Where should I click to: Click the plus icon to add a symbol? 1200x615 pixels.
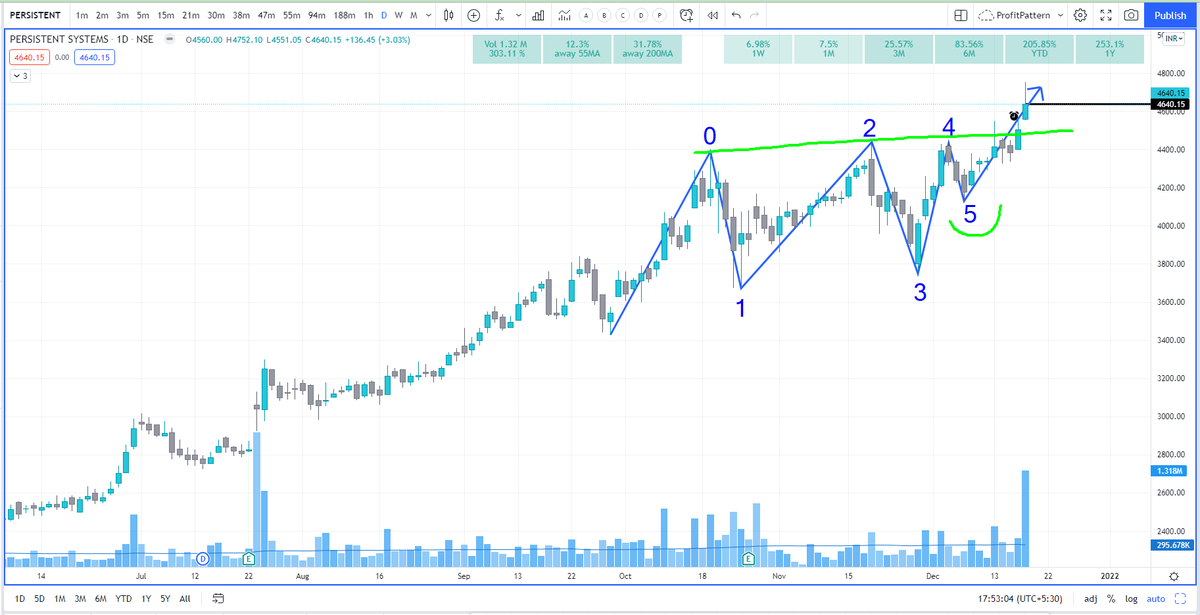[473, 15]
